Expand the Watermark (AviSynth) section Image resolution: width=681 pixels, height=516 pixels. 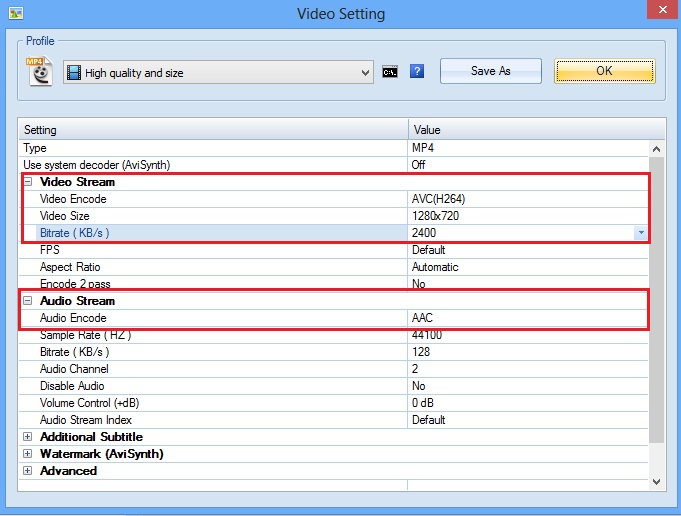coord(28,454)
